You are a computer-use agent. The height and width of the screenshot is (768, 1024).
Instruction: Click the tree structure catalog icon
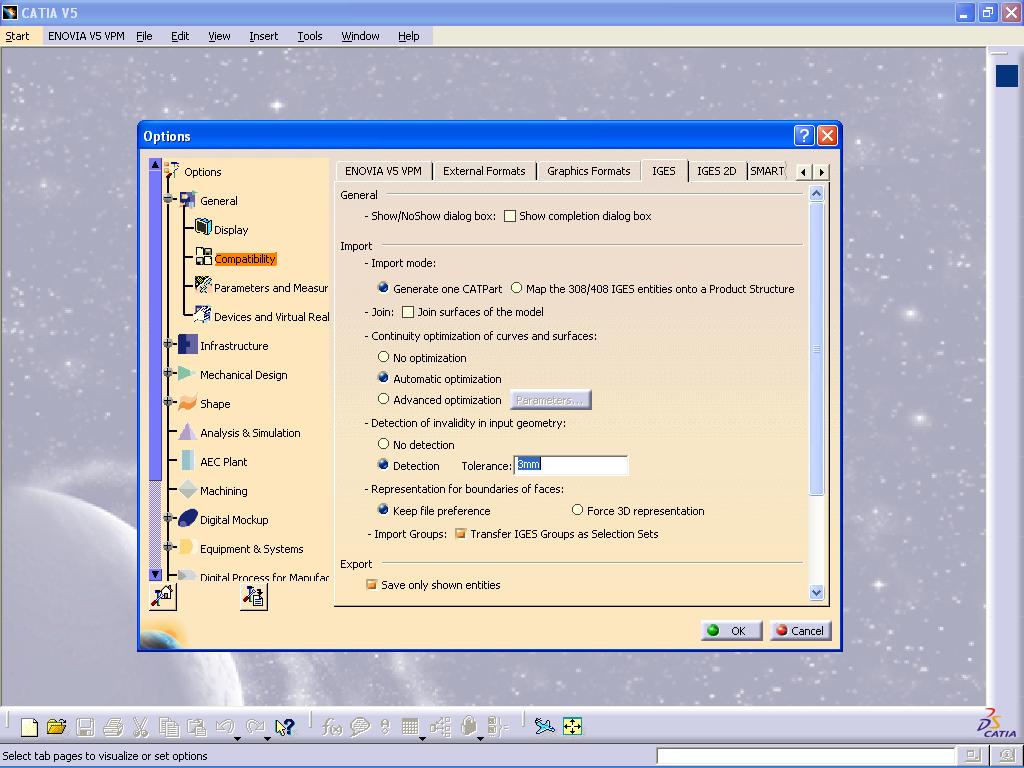click(x=440, y=727)
